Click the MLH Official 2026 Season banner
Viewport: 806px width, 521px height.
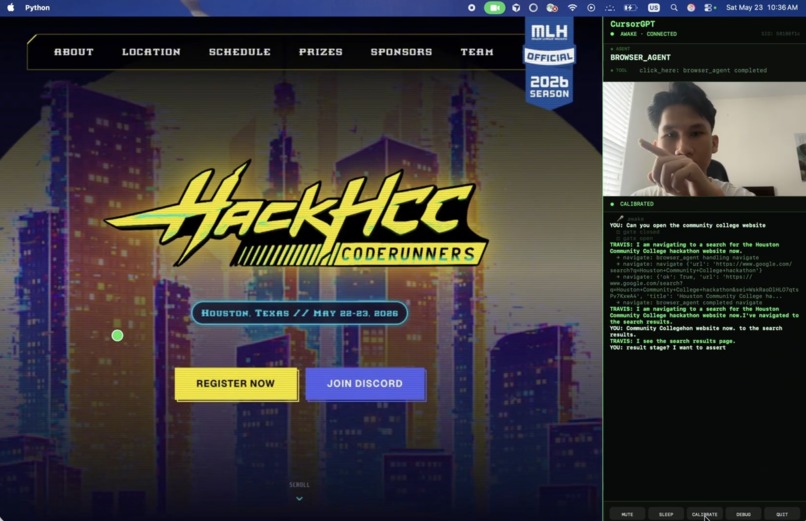coord(549,62)
